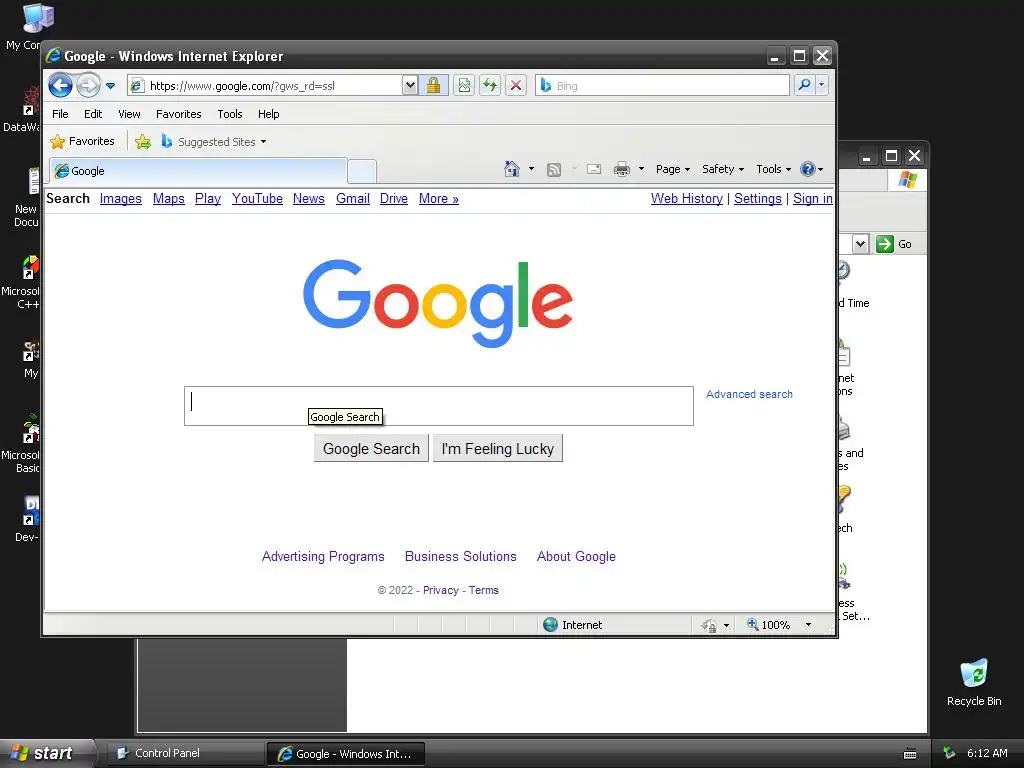Click the Compatibility View icon
Viewport: 1024px width, 768px height.
click(464, 86)
